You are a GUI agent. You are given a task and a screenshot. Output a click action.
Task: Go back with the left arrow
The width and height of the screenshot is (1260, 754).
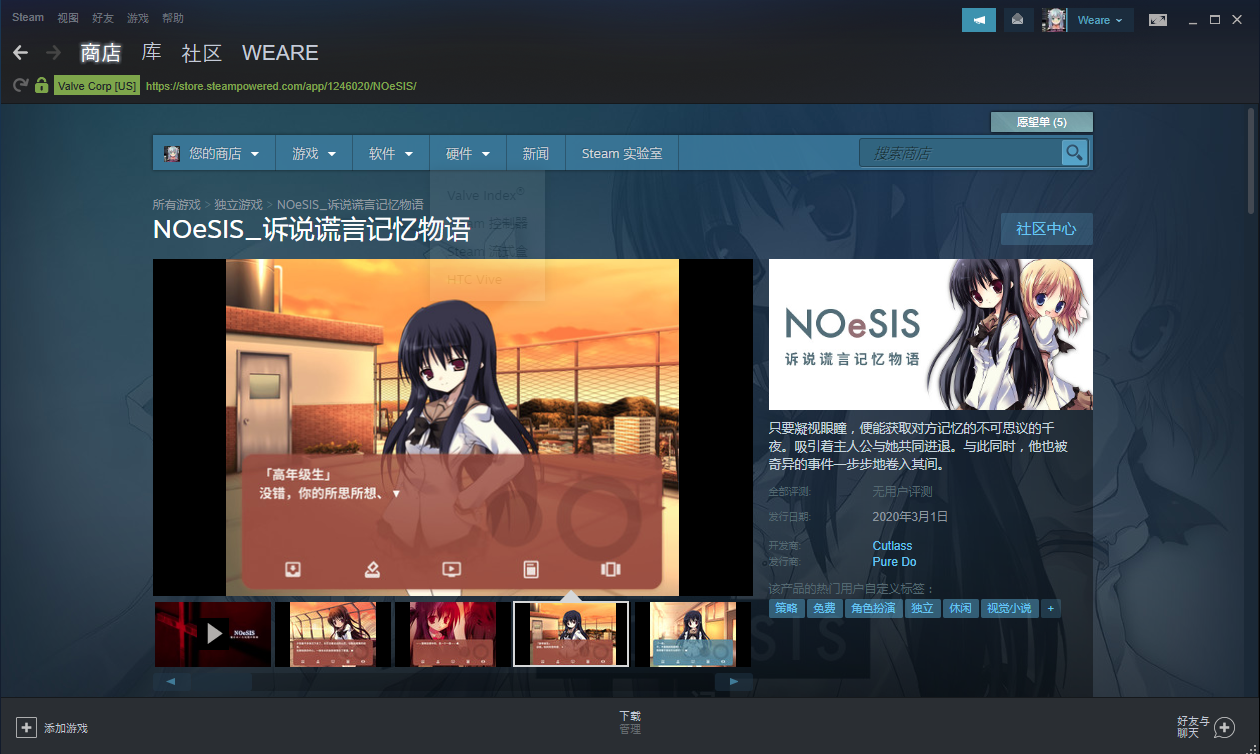pyautogui.click(x=21, y=52)
